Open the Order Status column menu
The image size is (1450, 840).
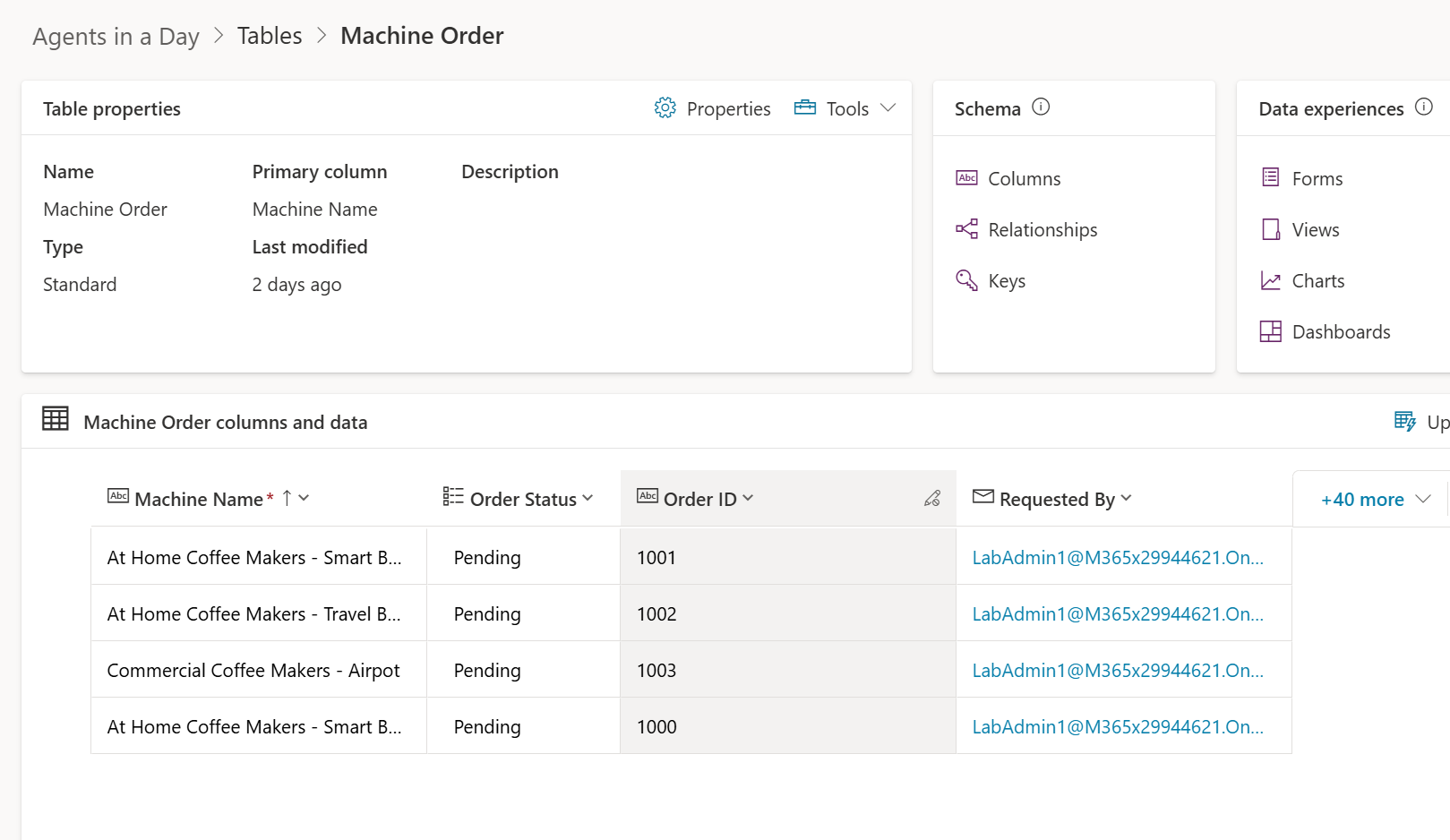588,499
